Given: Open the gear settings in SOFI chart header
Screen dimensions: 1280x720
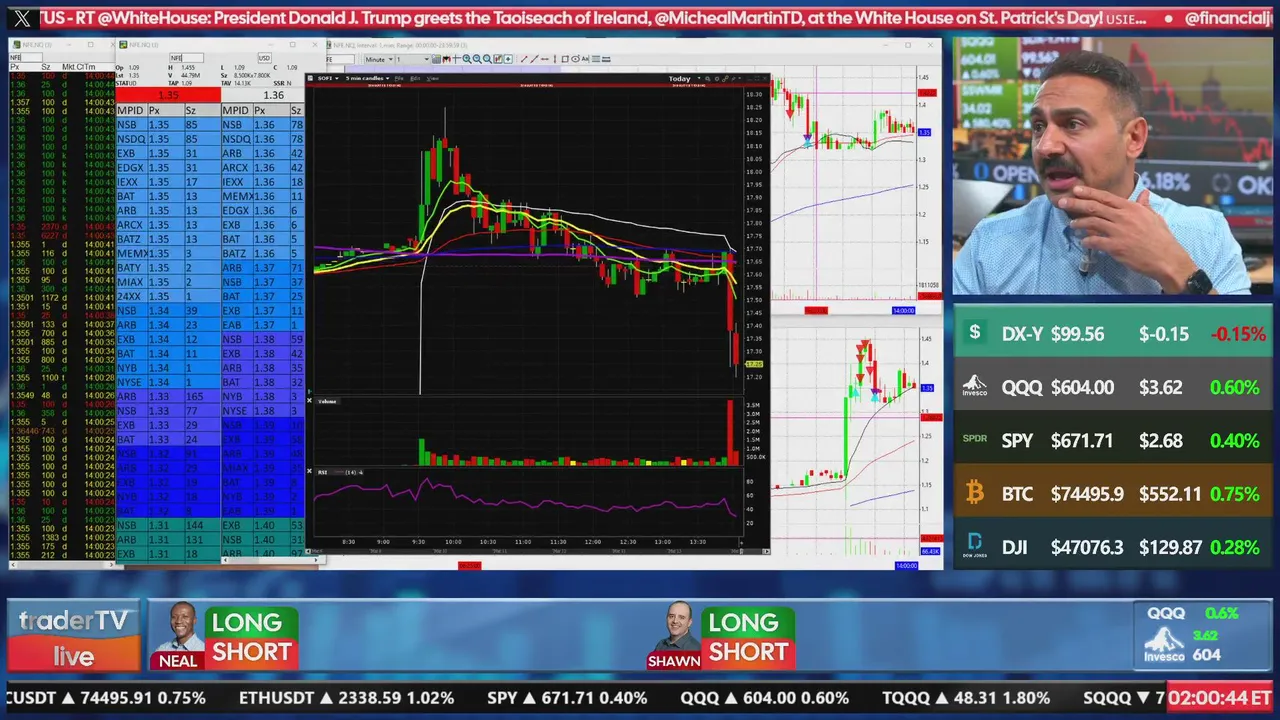Looking at the screenshot, I should pyautogui.click(x=716, y=78).
